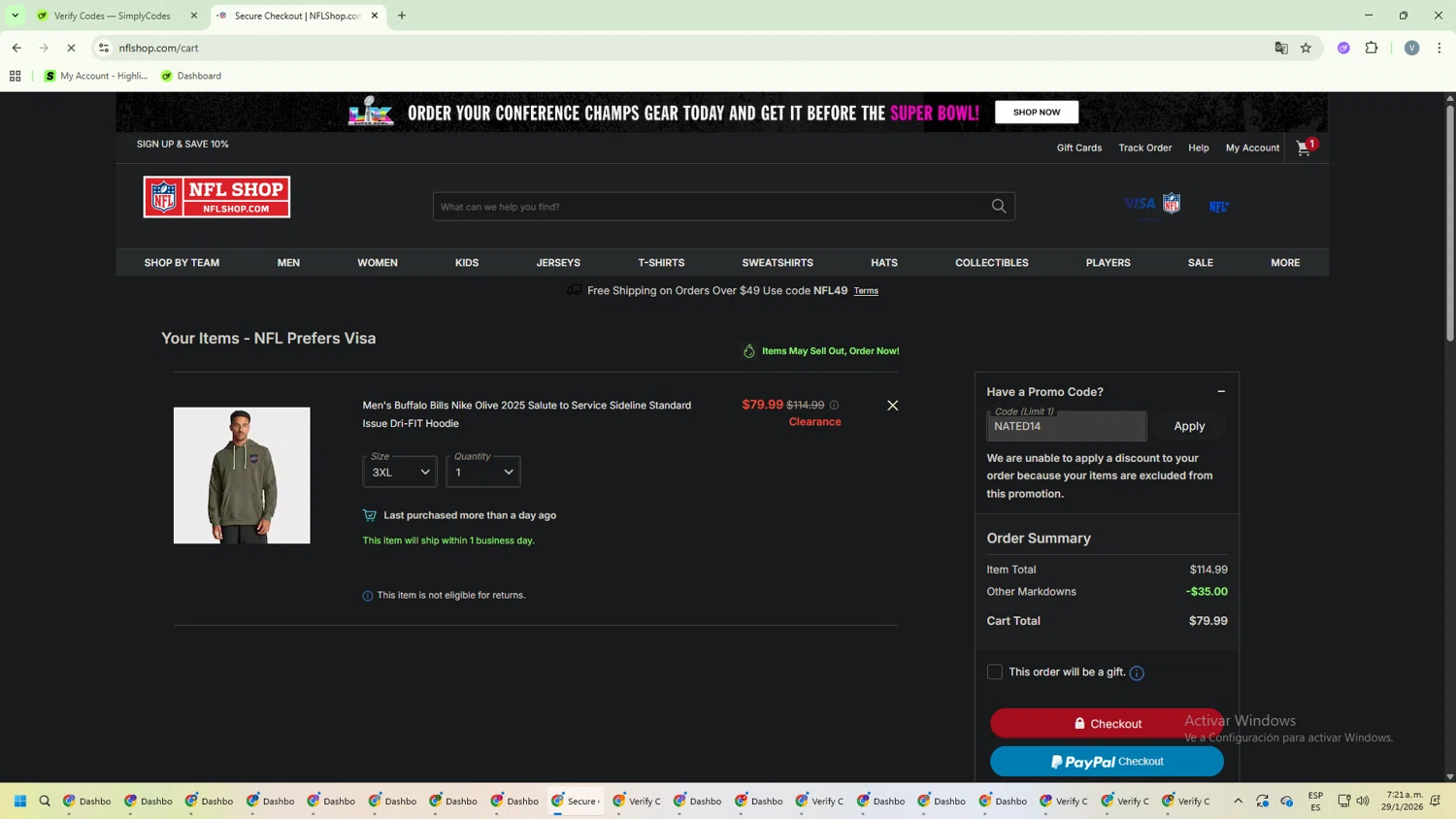Click the returns info icon
The height and width of the screenshot is (819, 1456).
point(367,596)
